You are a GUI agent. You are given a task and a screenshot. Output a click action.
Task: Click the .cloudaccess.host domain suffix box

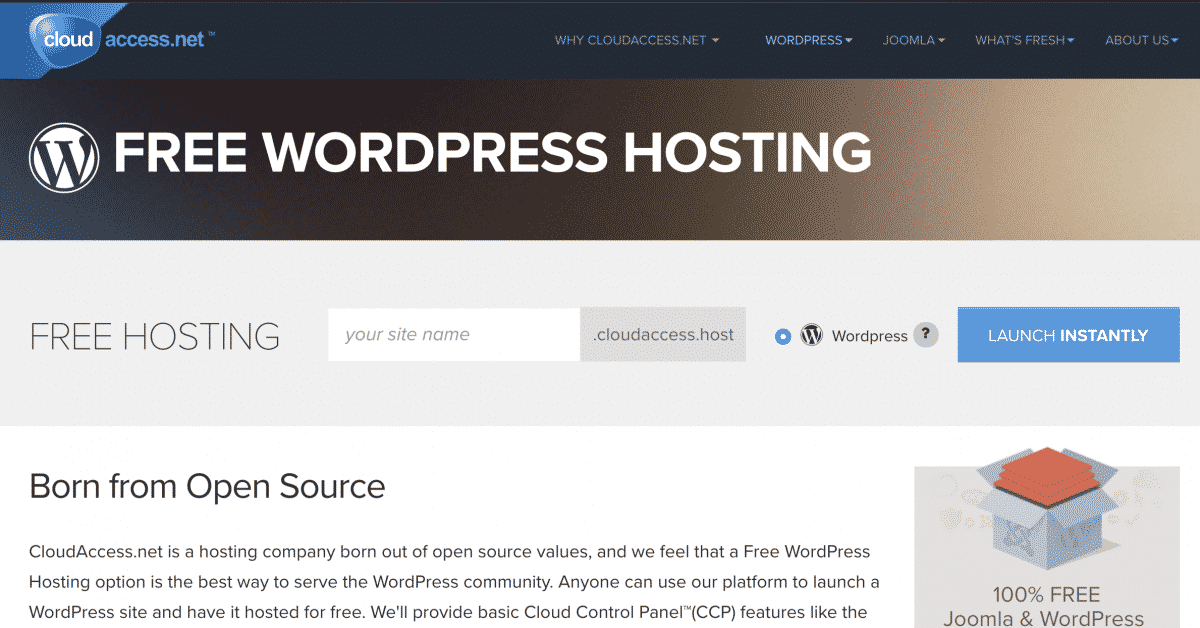(662, 334)
